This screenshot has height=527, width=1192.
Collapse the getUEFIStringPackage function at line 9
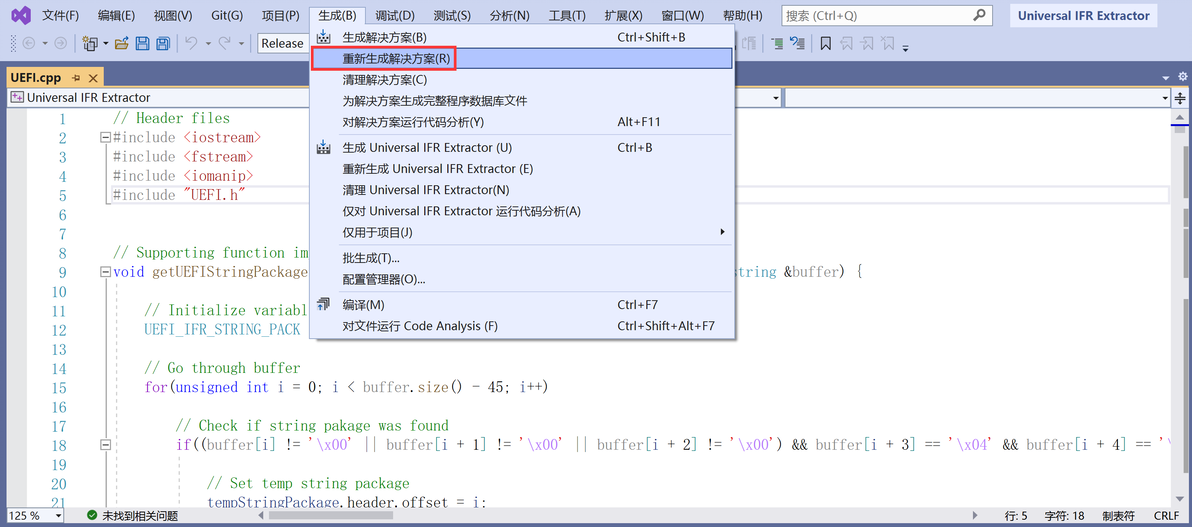[105, 272]
